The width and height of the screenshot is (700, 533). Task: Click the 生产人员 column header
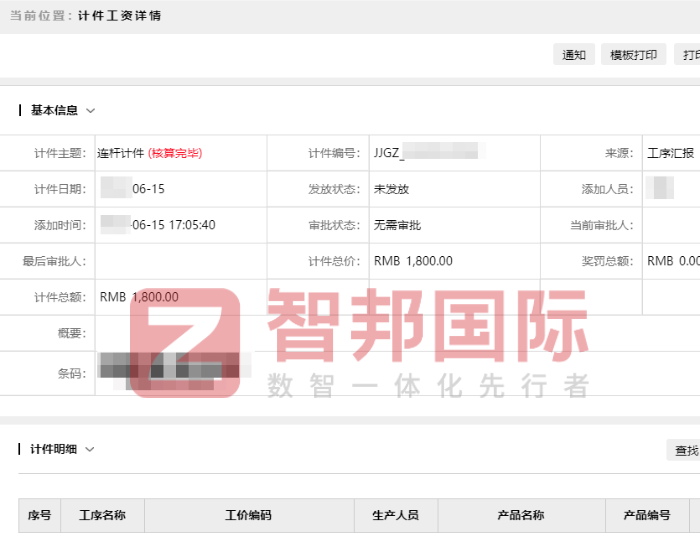[x=395, y=516]
